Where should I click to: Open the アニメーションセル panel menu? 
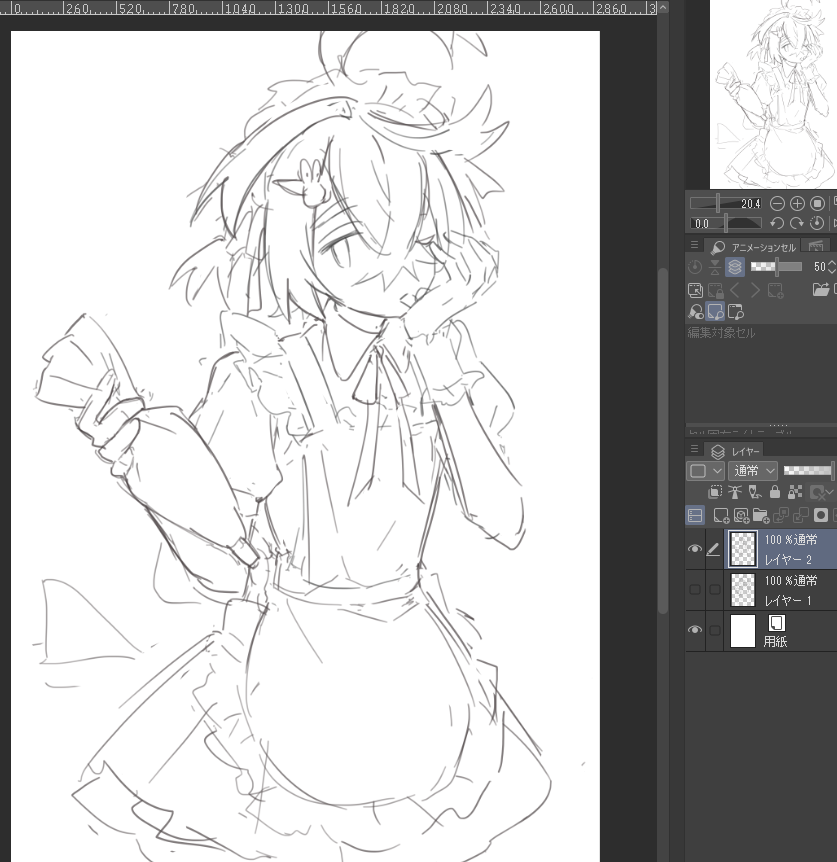[694, 245]
